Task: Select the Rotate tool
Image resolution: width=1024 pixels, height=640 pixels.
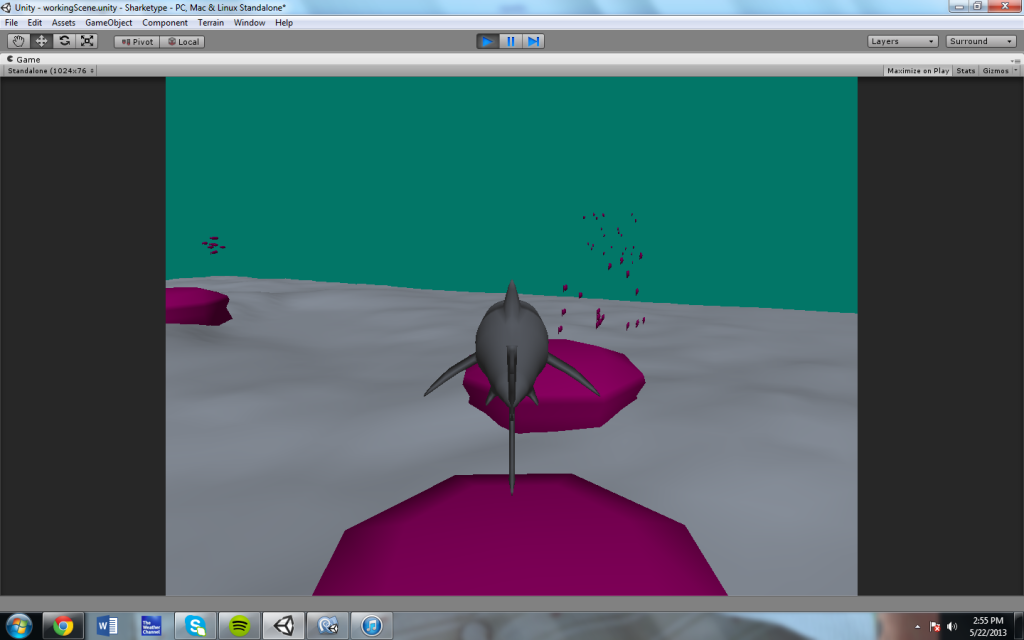Action: tap(64, 41)
